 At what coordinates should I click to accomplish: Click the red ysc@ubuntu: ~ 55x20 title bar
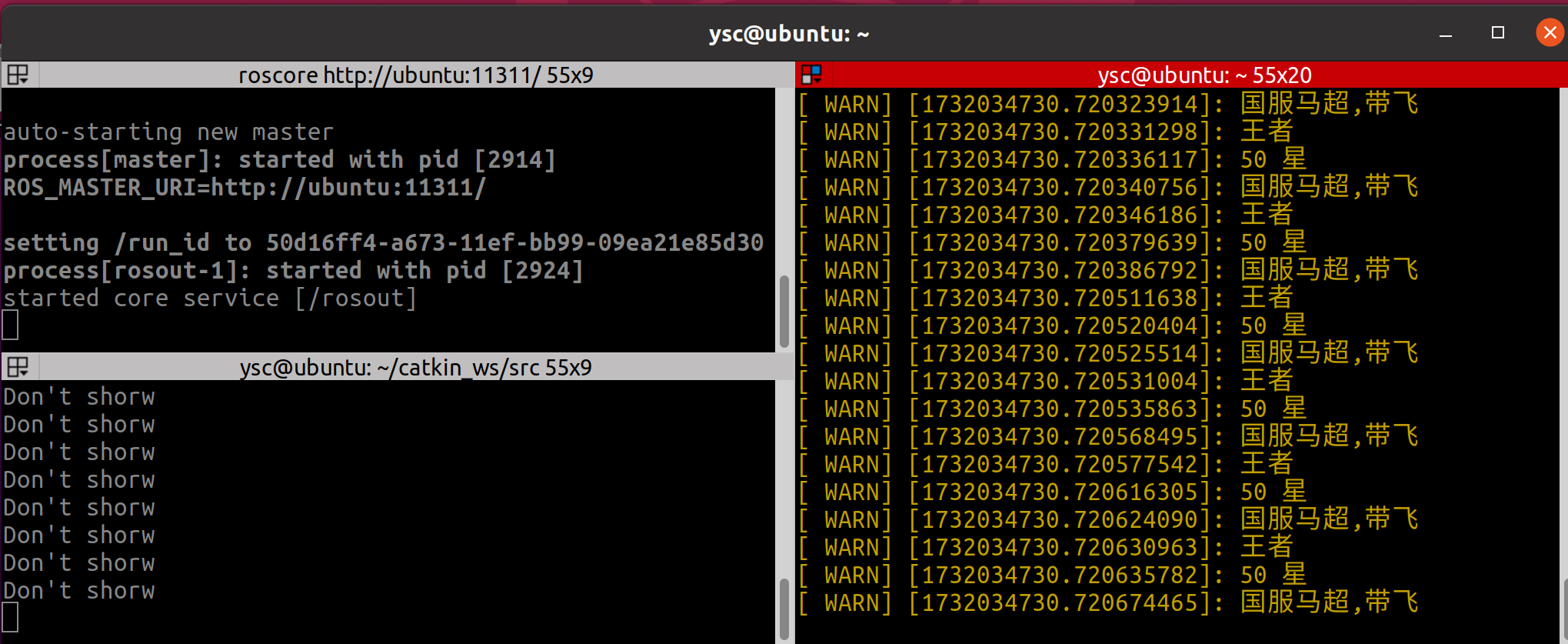[1203, 75]
